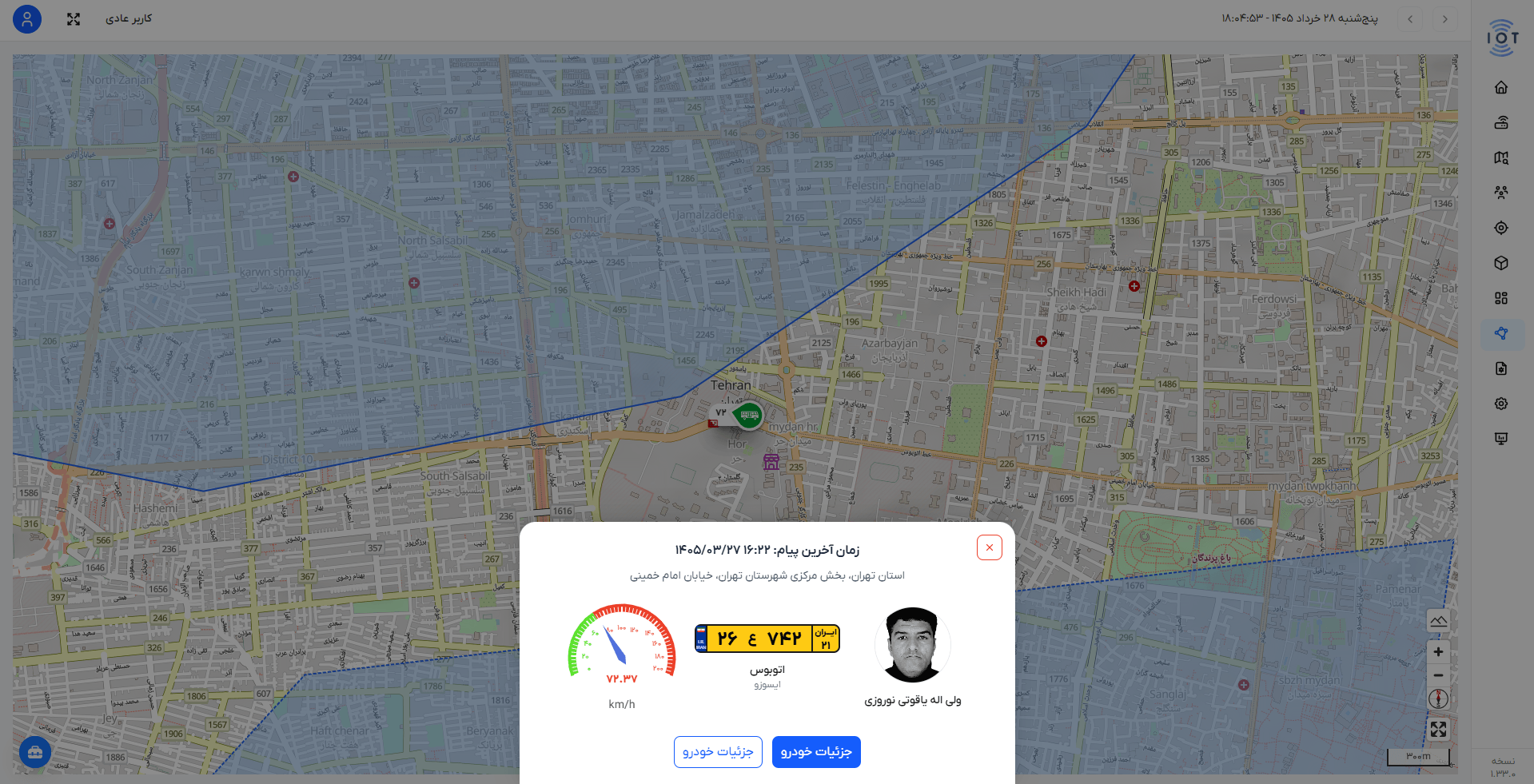Click the purple shop marker on map
The image size is (1534, 784).
click(771, 462)
